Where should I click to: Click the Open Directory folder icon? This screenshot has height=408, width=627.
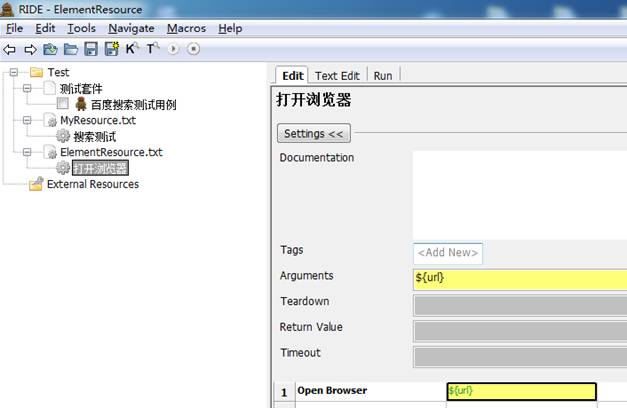(71, 48)
